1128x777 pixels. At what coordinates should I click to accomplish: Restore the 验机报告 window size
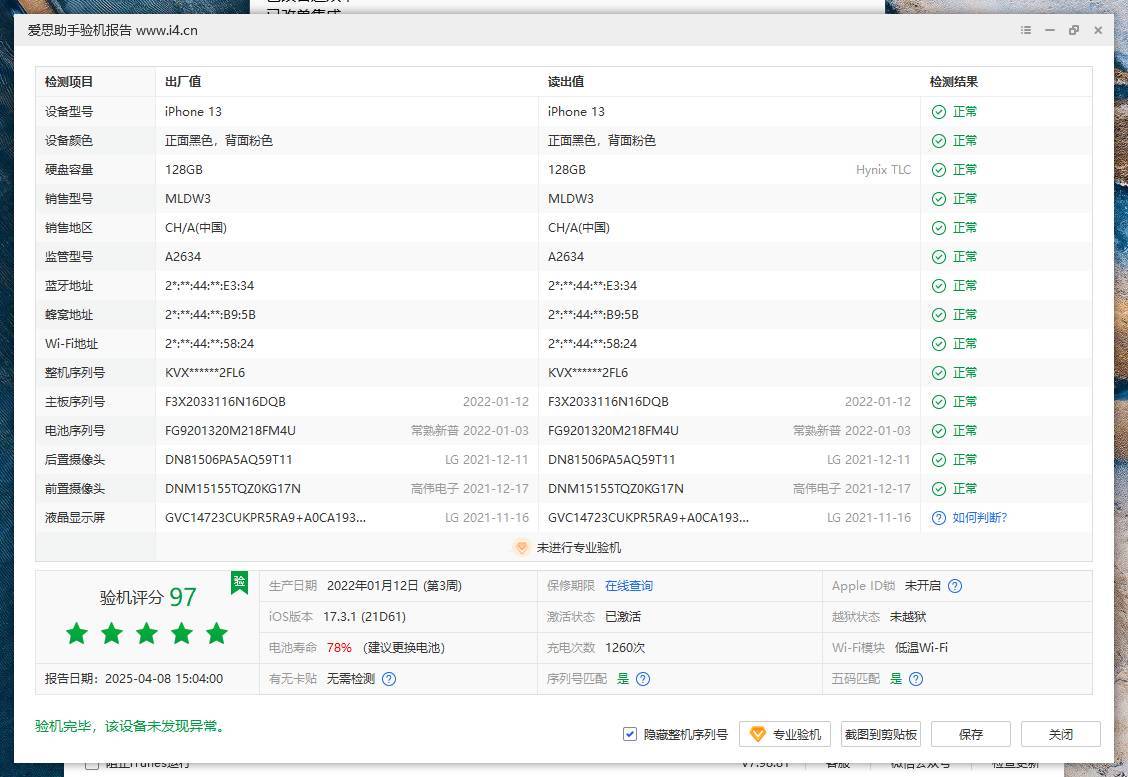1073,30
